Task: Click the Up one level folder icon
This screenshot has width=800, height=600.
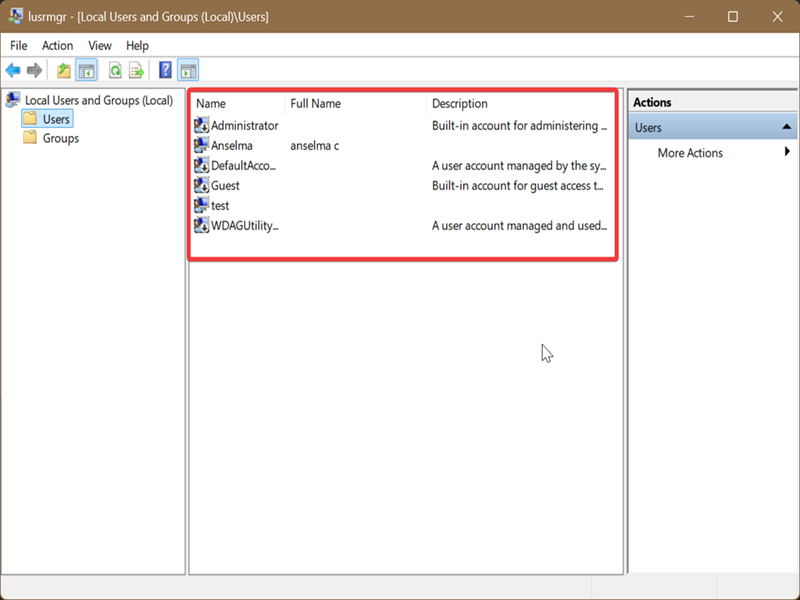Action: (x=64, y=70)
